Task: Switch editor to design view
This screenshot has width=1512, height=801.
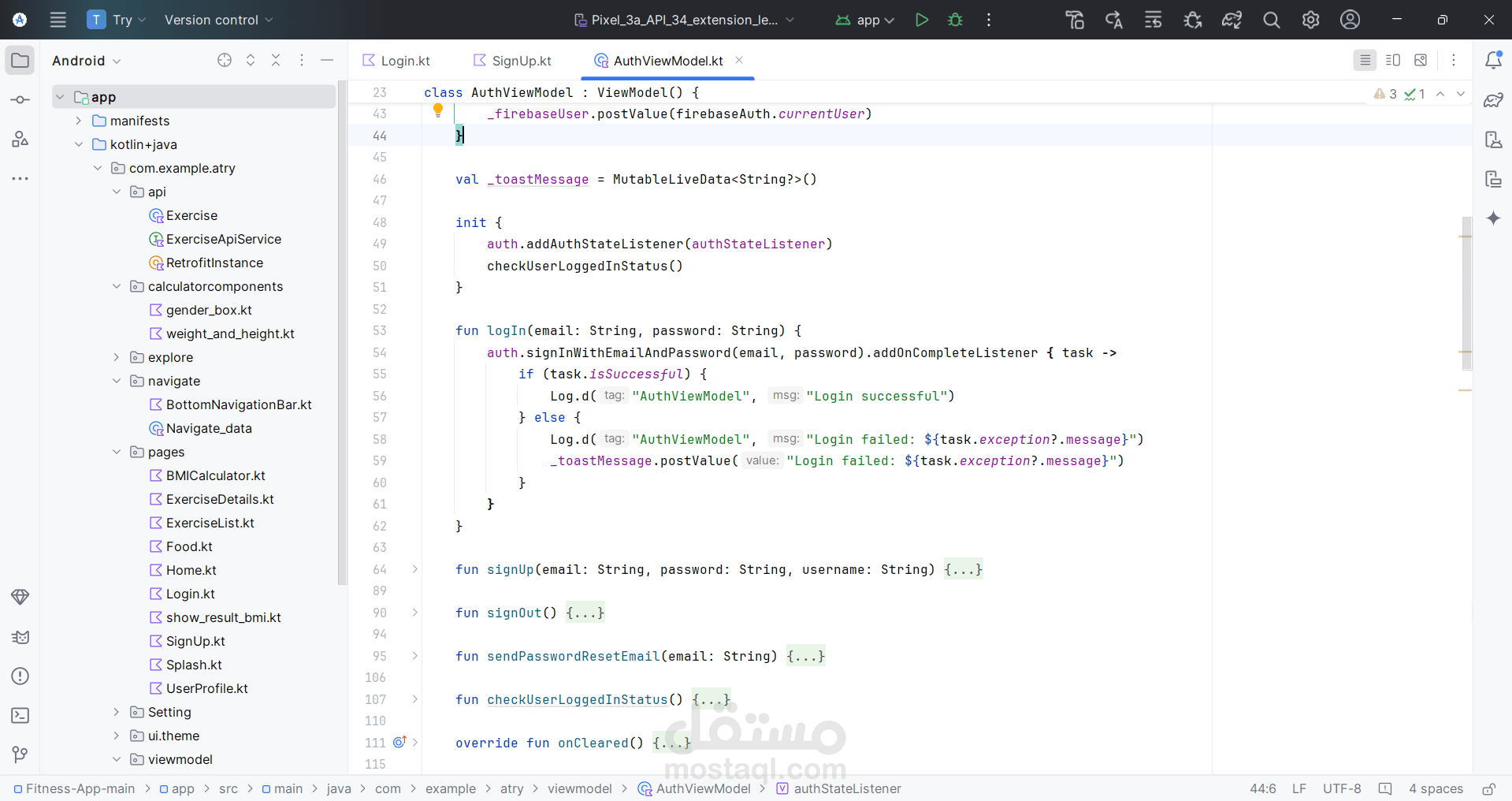Action: click(1421, 60)
